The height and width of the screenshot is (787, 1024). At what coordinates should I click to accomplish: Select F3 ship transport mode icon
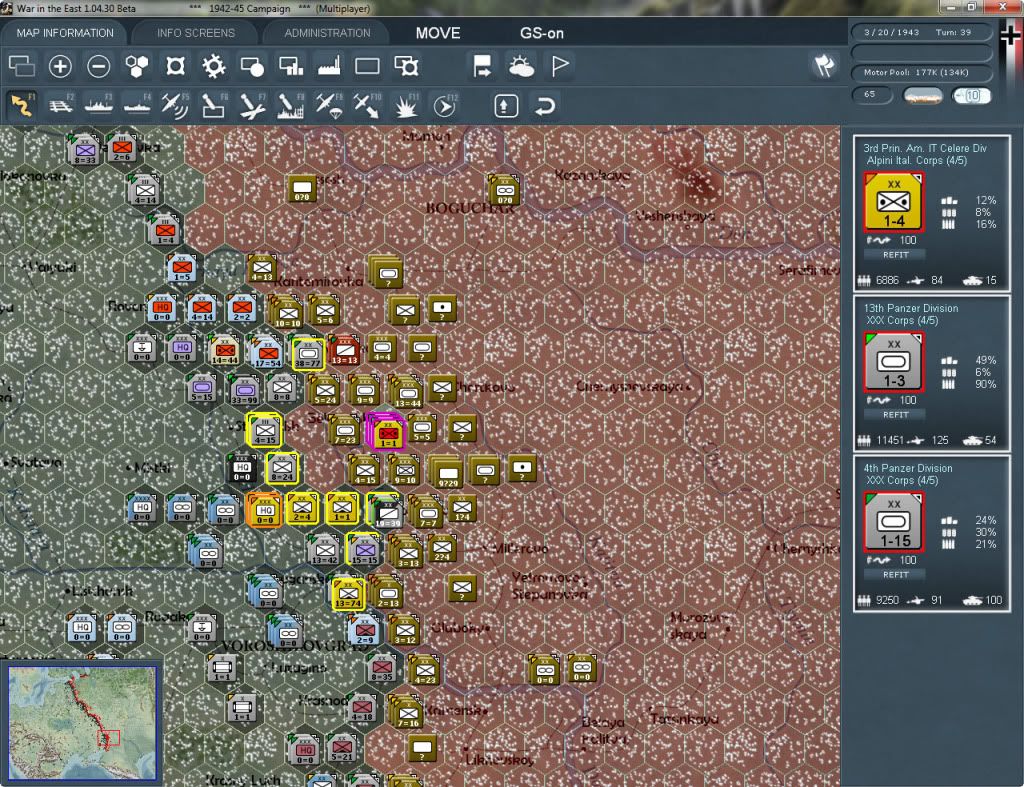[99, 105]
